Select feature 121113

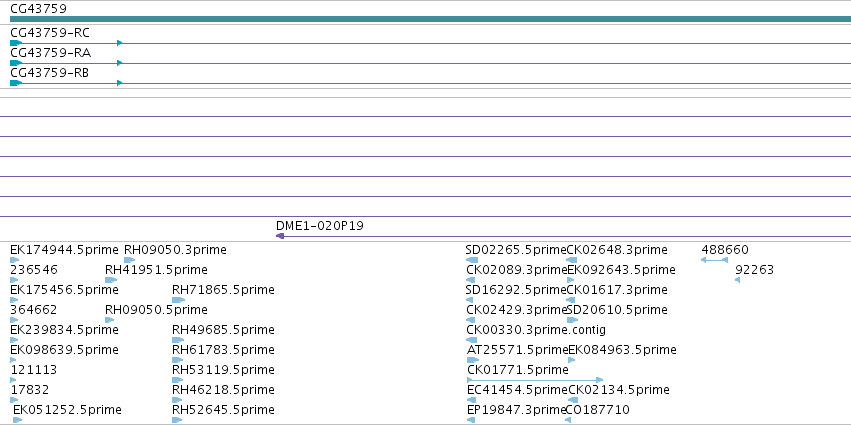click(x=34, y=370)
